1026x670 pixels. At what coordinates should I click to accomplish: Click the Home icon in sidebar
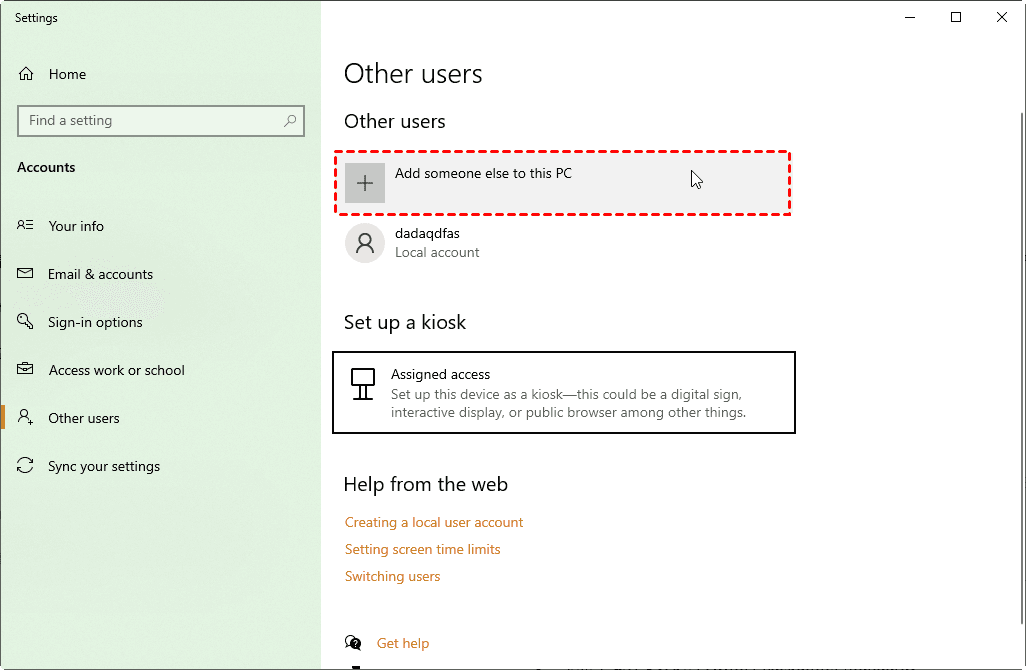point(26,74)
